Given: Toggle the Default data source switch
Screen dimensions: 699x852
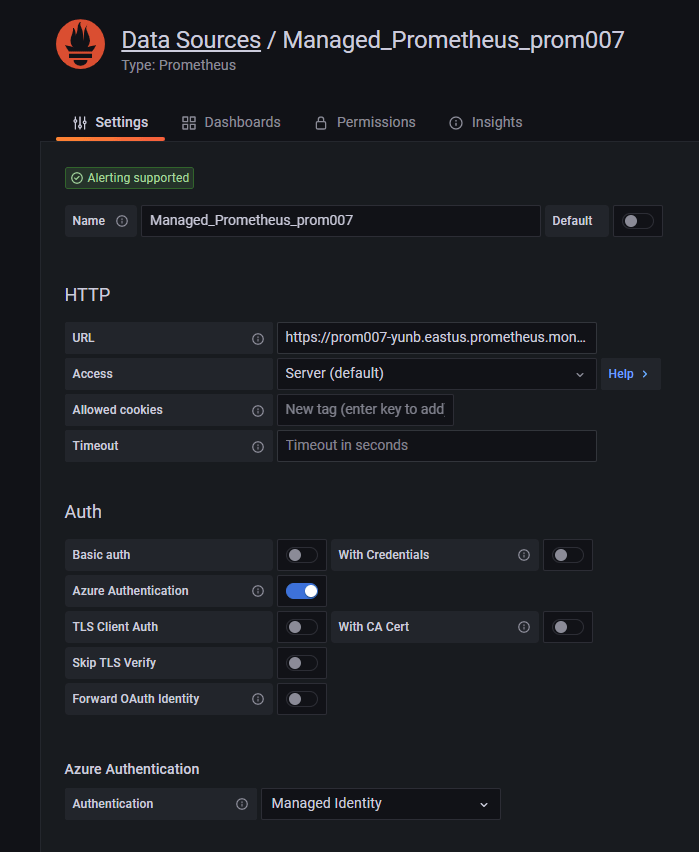Looking at the screenshot, I should pos(638,221).
